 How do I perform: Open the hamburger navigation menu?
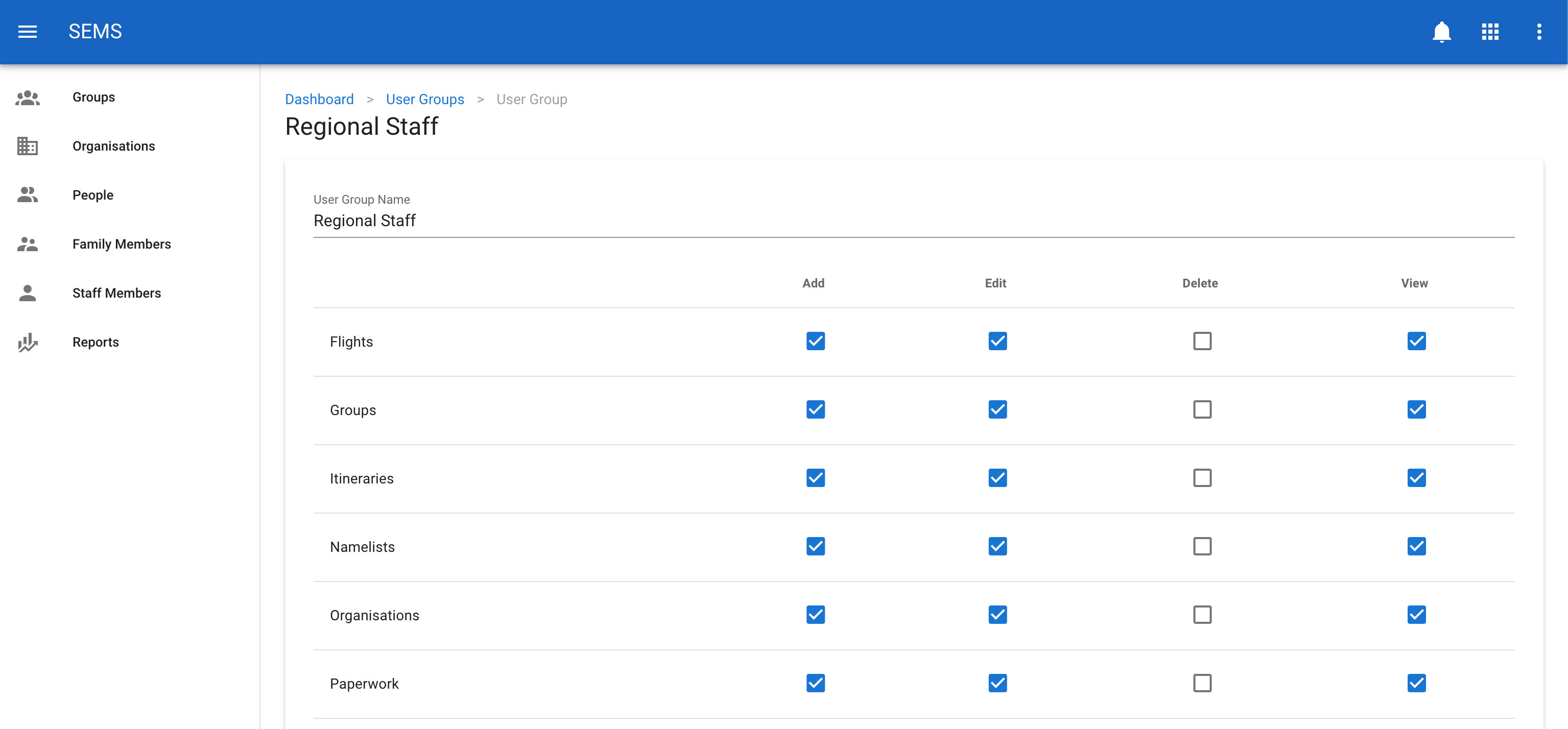tap(28, 32)
